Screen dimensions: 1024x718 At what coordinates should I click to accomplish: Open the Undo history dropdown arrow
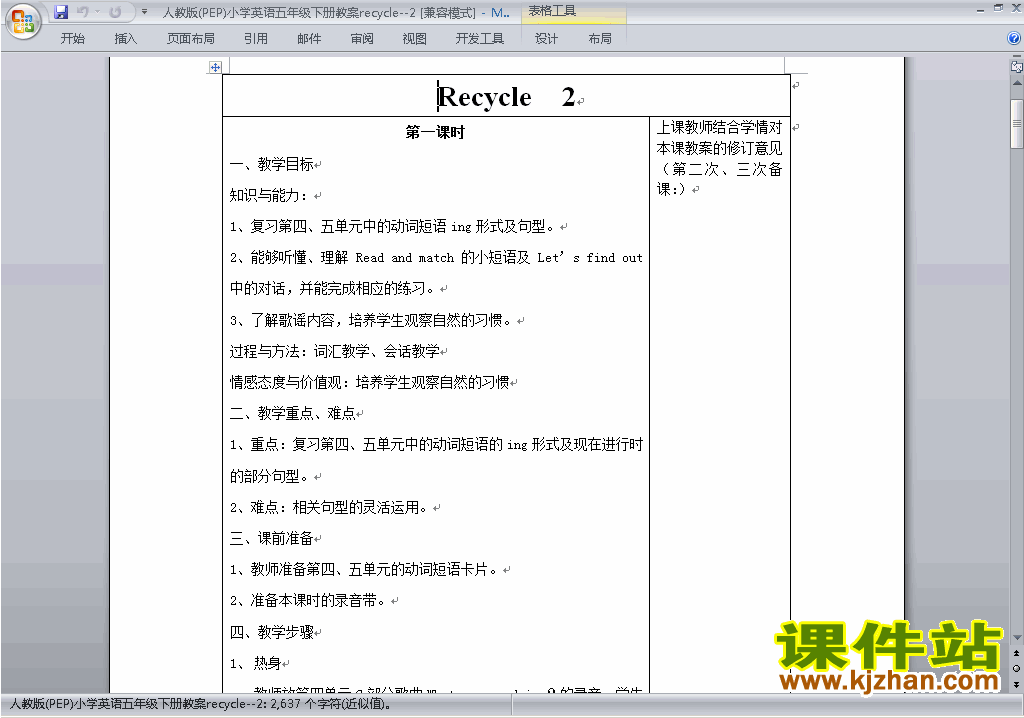[97, 12]
